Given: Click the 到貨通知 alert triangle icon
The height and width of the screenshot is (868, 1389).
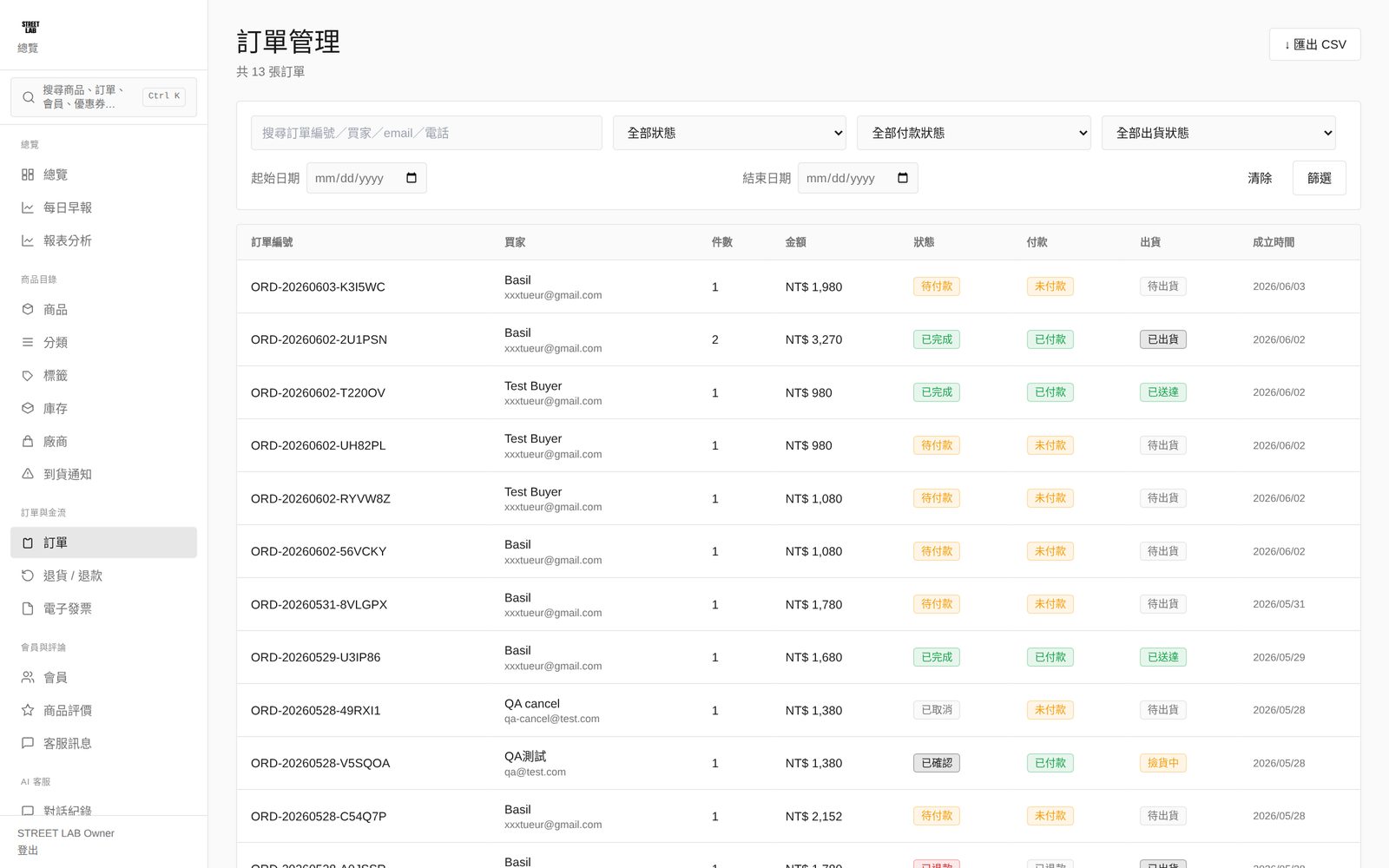Looking at the screenshot, I should point(28,474).
